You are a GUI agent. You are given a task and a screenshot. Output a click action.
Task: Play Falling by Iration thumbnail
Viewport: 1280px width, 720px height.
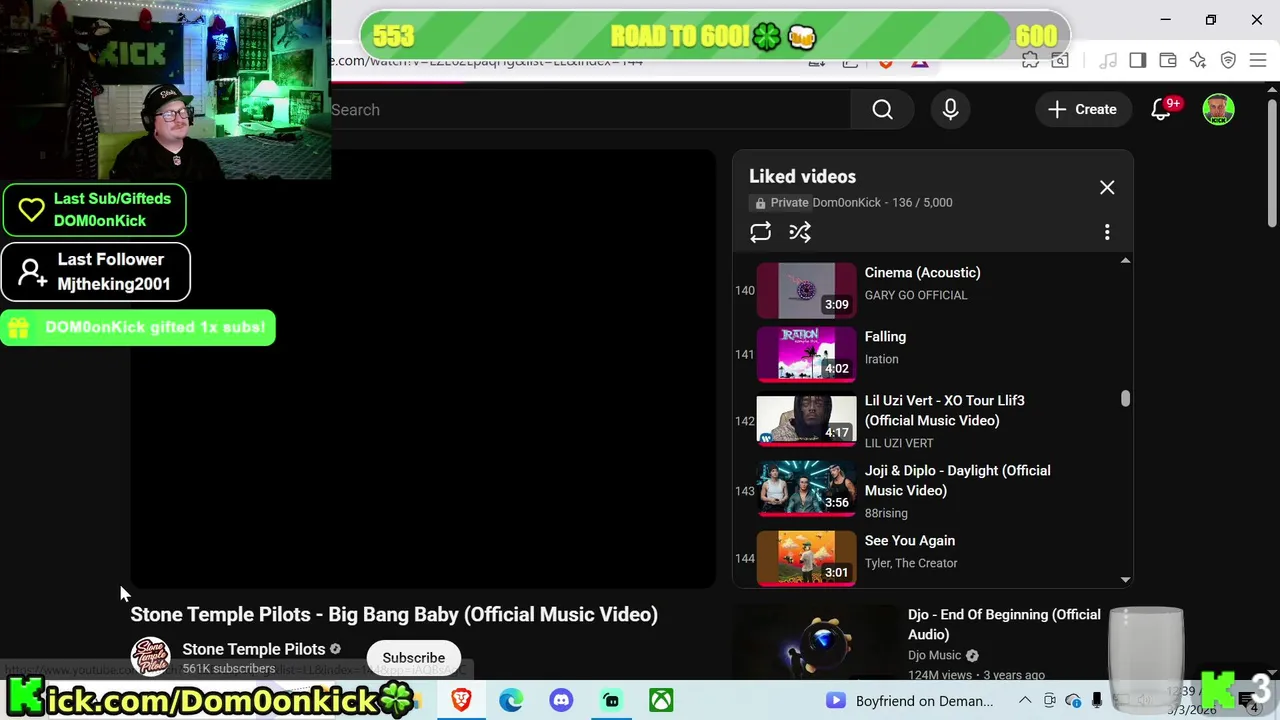coord(806,354)
